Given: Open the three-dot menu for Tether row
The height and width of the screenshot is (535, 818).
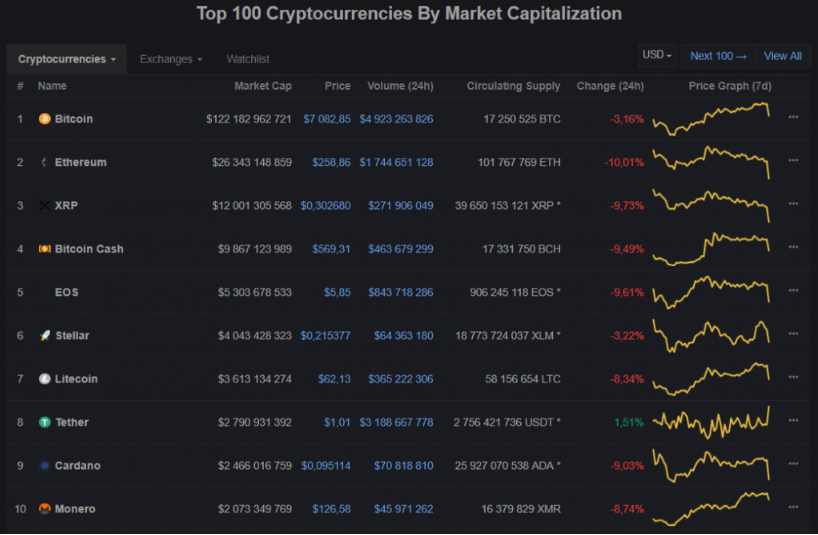Looking at the screenshot, I should (793, 420).
